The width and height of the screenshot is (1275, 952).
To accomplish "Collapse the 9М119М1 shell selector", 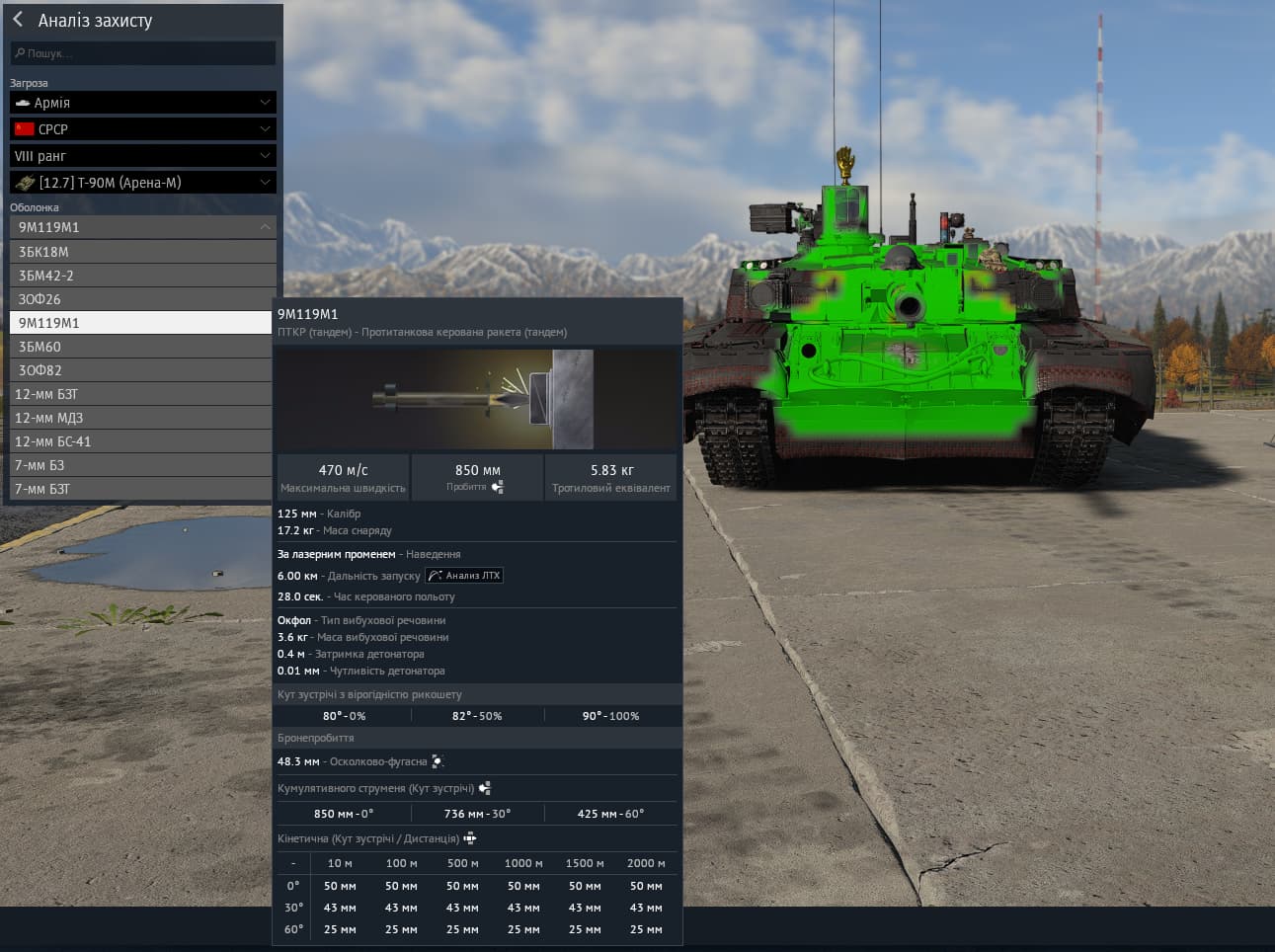I will (x=143, y=227).
